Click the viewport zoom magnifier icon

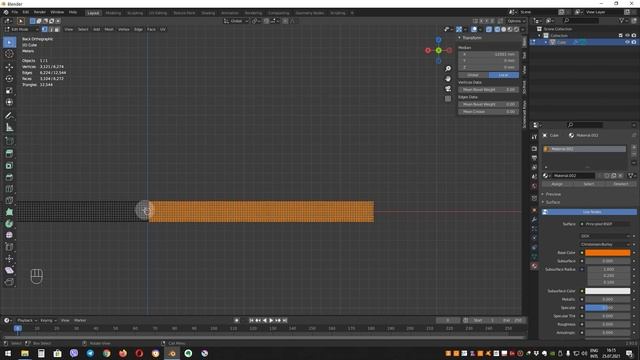click(x=448, y=69)
